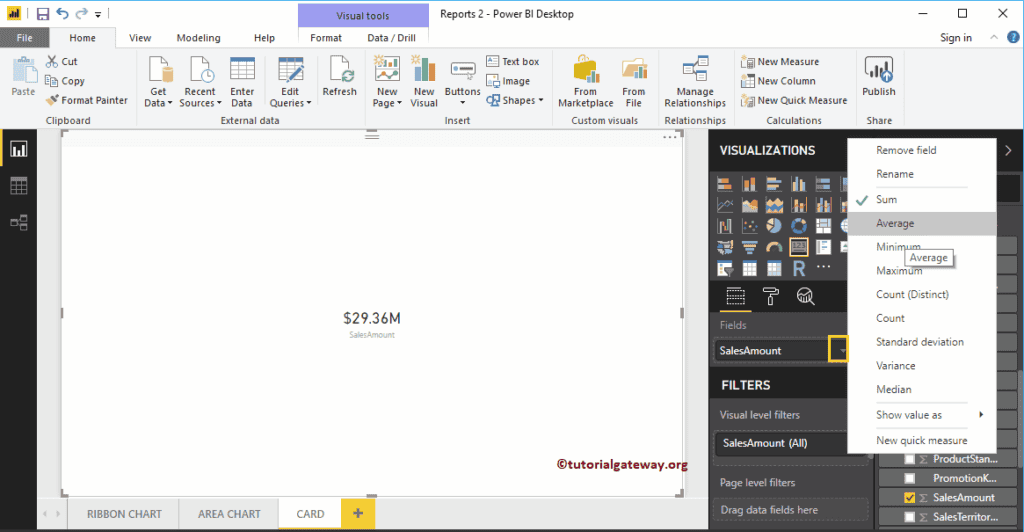Select the Filled map visualization

pos(725,247)
